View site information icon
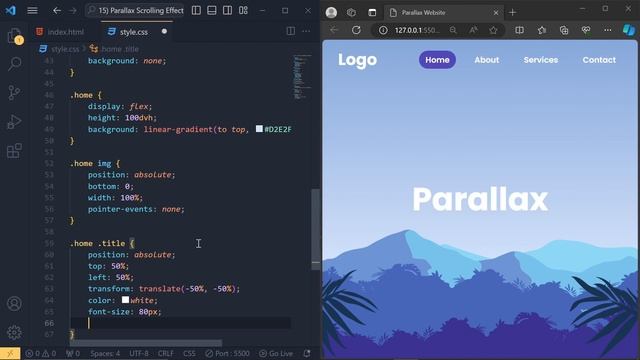The image size is (640, 360). [383, 30]
